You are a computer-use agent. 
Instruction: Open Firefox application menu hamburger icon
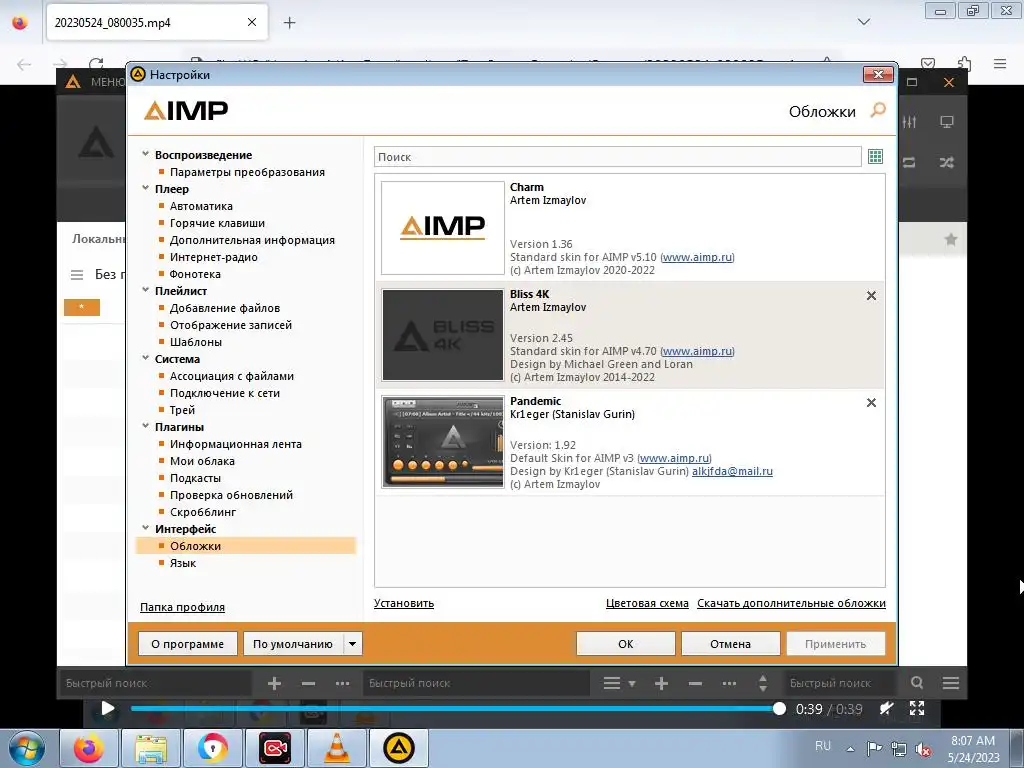1000,63
